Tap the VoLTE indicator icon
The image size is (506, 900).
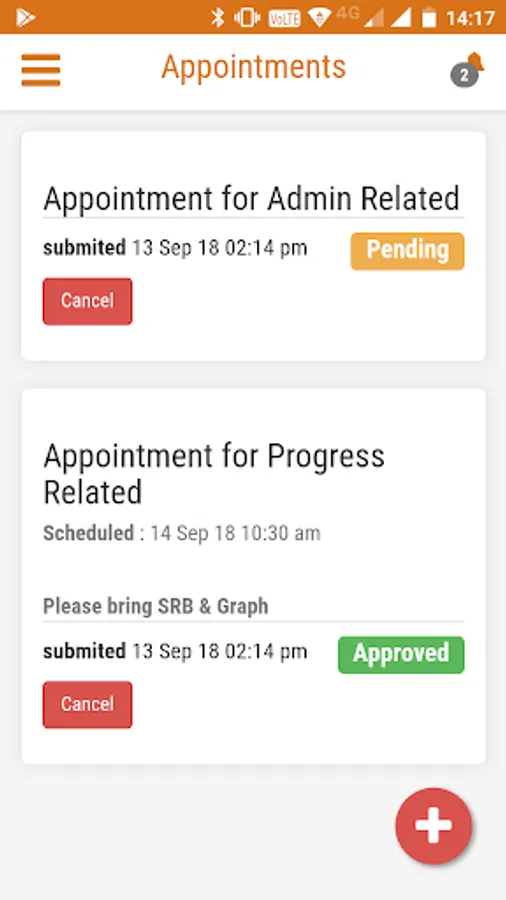tap(285, 18)
